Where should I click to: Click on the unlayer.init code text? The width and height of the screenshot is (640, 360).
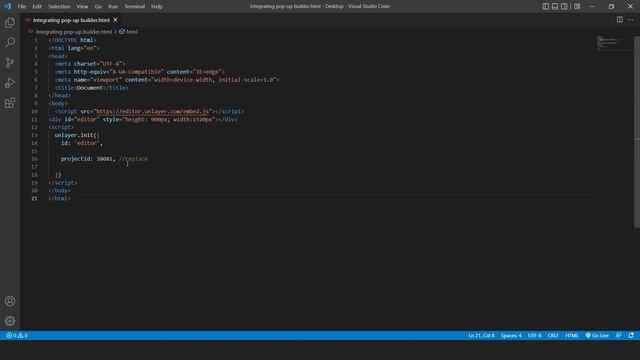(77, 135)
